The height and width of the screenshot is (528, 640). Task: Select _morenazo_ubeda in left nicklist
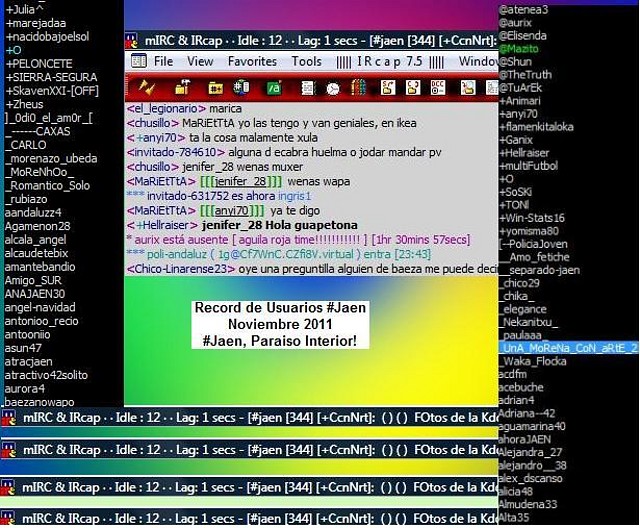[x=51, y=158]
